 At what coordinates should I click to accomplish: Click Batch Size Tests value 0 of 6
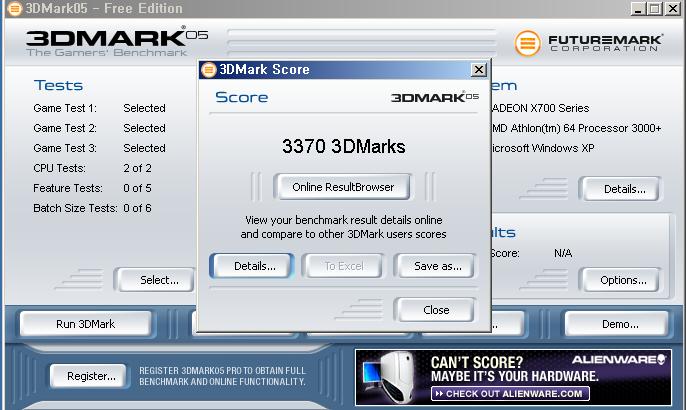pos(137,208)
